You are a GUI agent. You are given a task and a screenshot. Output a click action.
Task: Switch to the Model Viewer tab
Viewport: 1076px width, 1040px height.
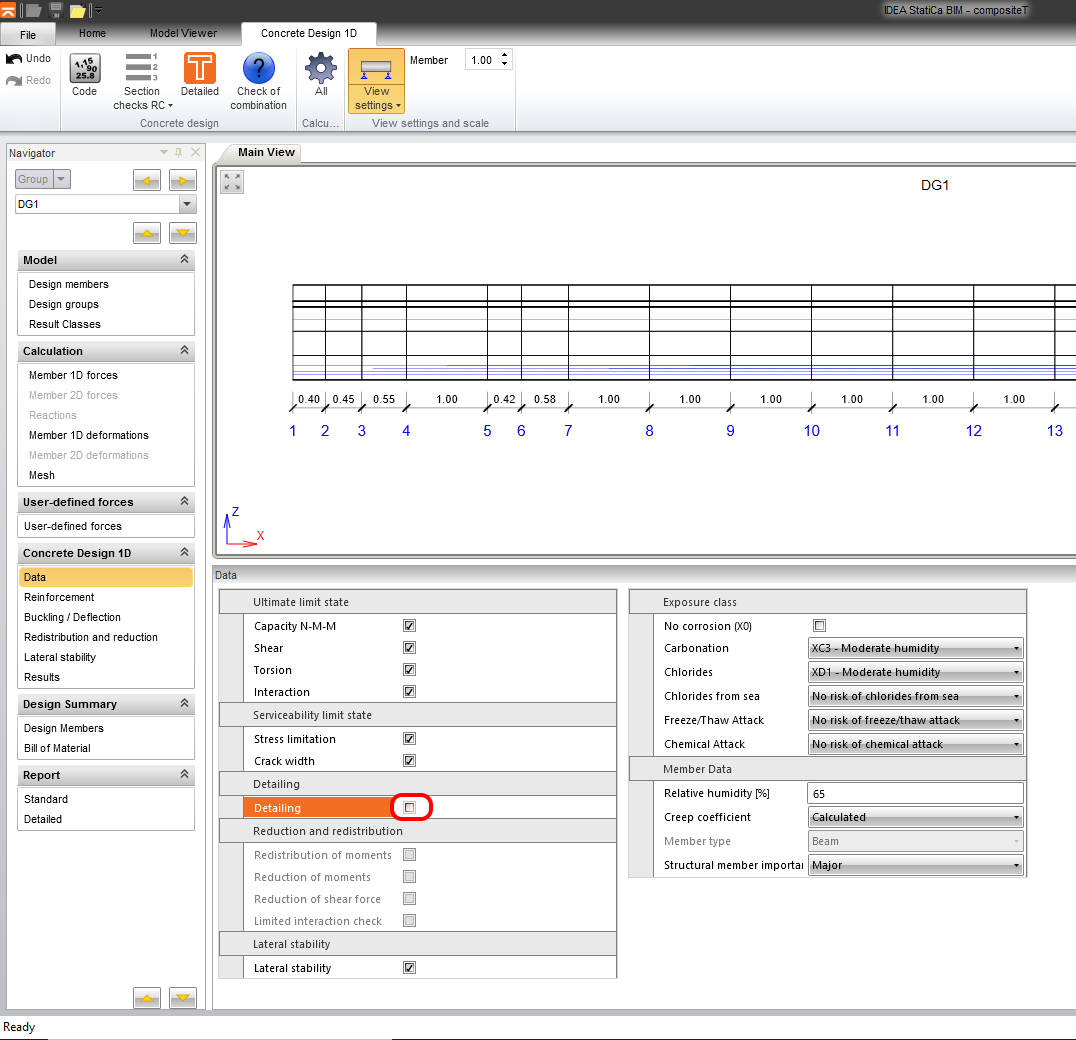[x=182, y=33]
